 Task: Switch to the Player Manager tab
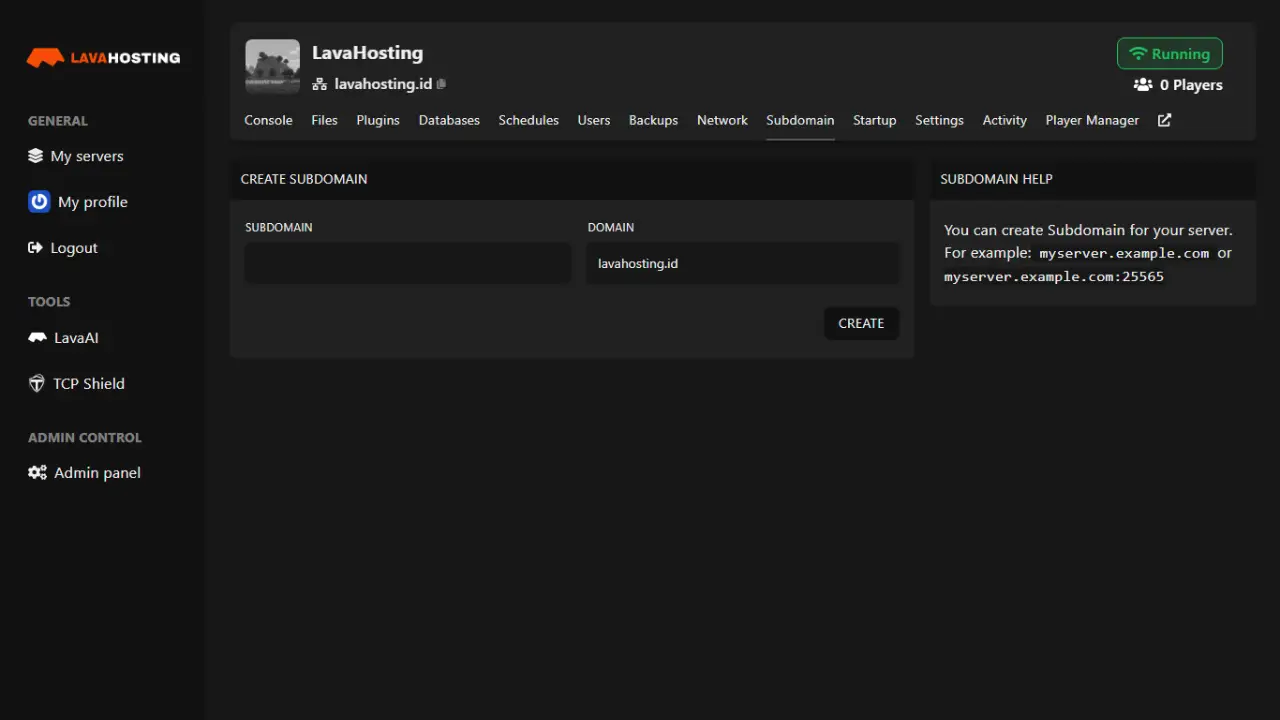point(1092,120)
